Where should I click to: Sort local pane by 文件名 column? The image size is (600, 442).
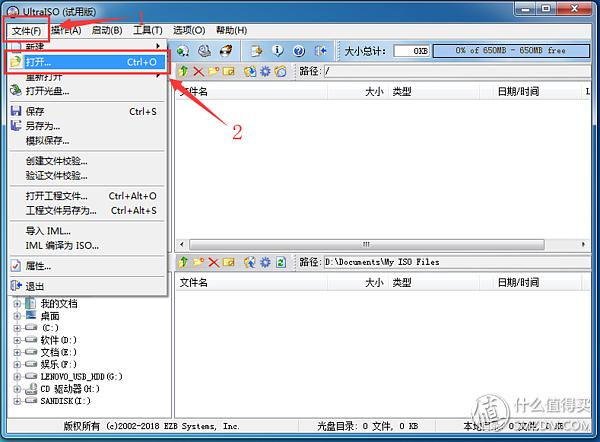coord(251,283)
